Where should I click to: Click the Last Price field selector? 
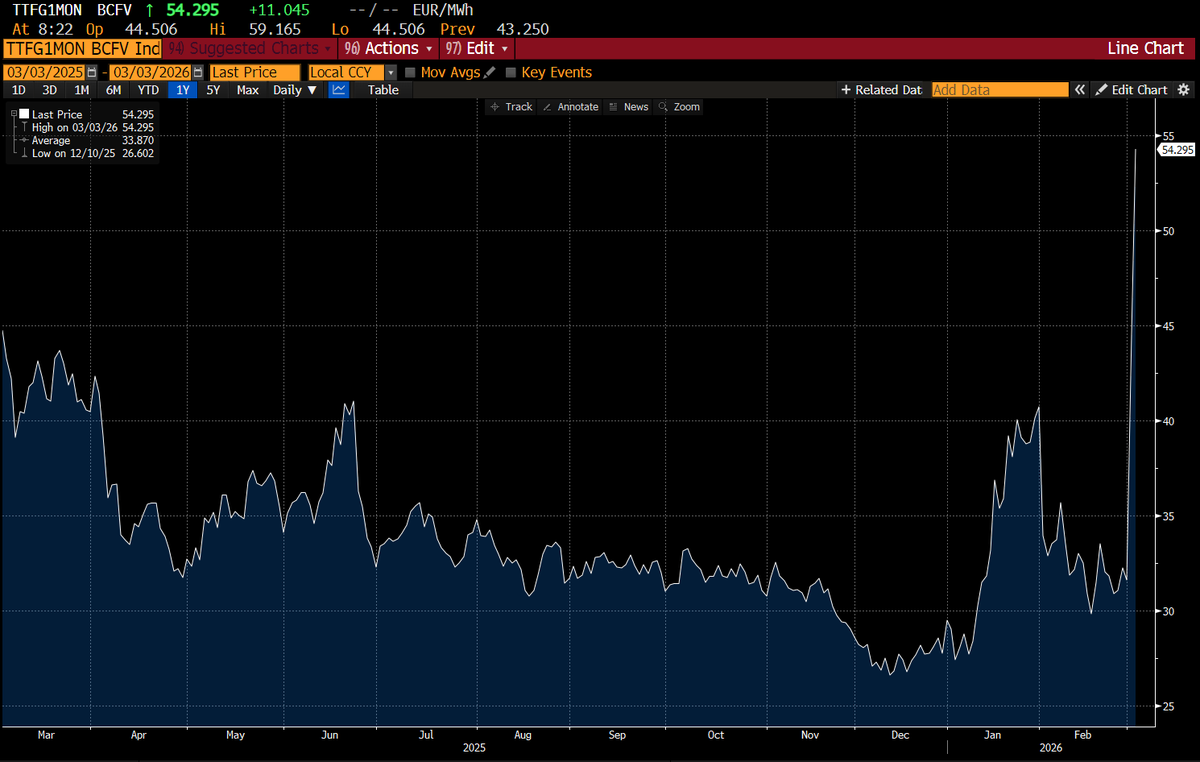pos(255,73)
